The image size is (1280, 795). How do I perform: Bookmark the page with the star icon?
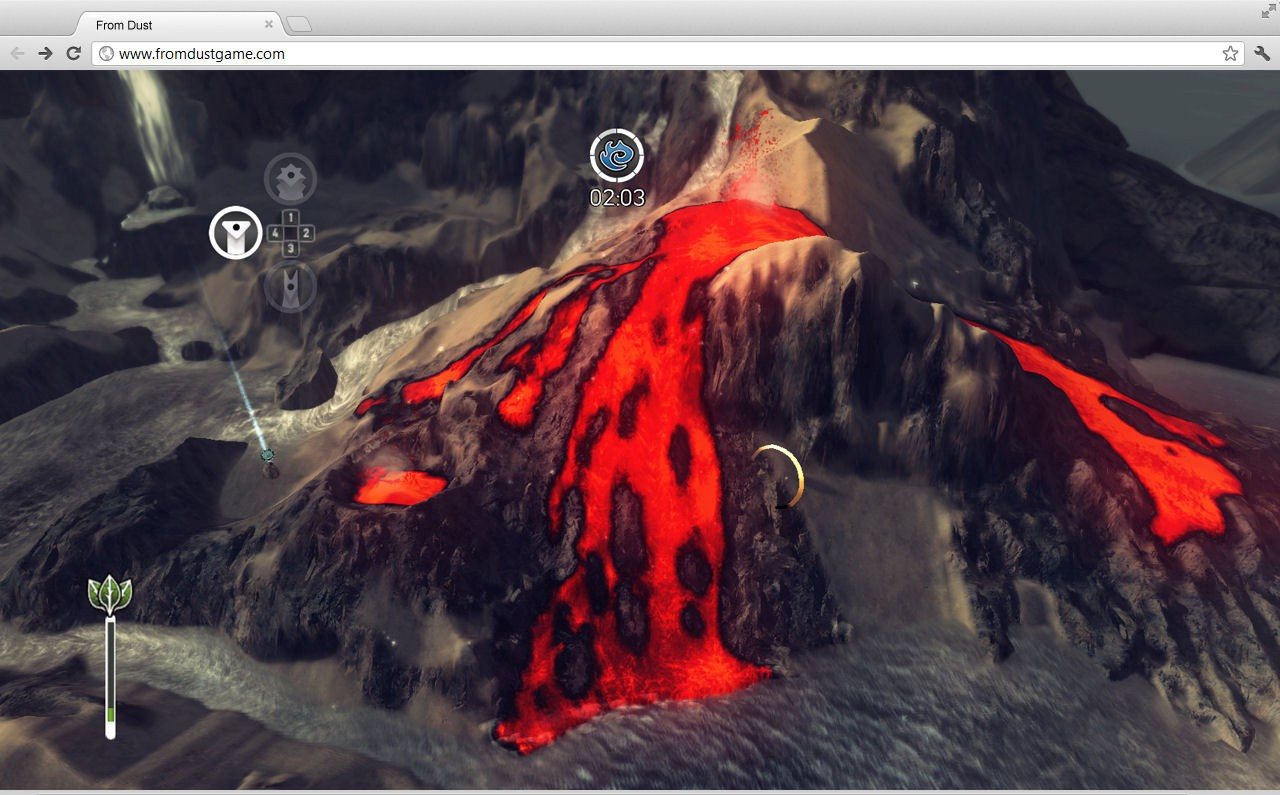1230,54
